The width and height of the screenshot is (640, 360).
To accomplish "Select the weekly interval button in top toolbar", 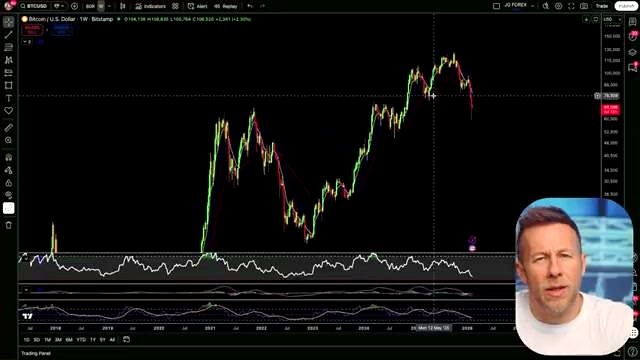I will [x=101, y=6].
